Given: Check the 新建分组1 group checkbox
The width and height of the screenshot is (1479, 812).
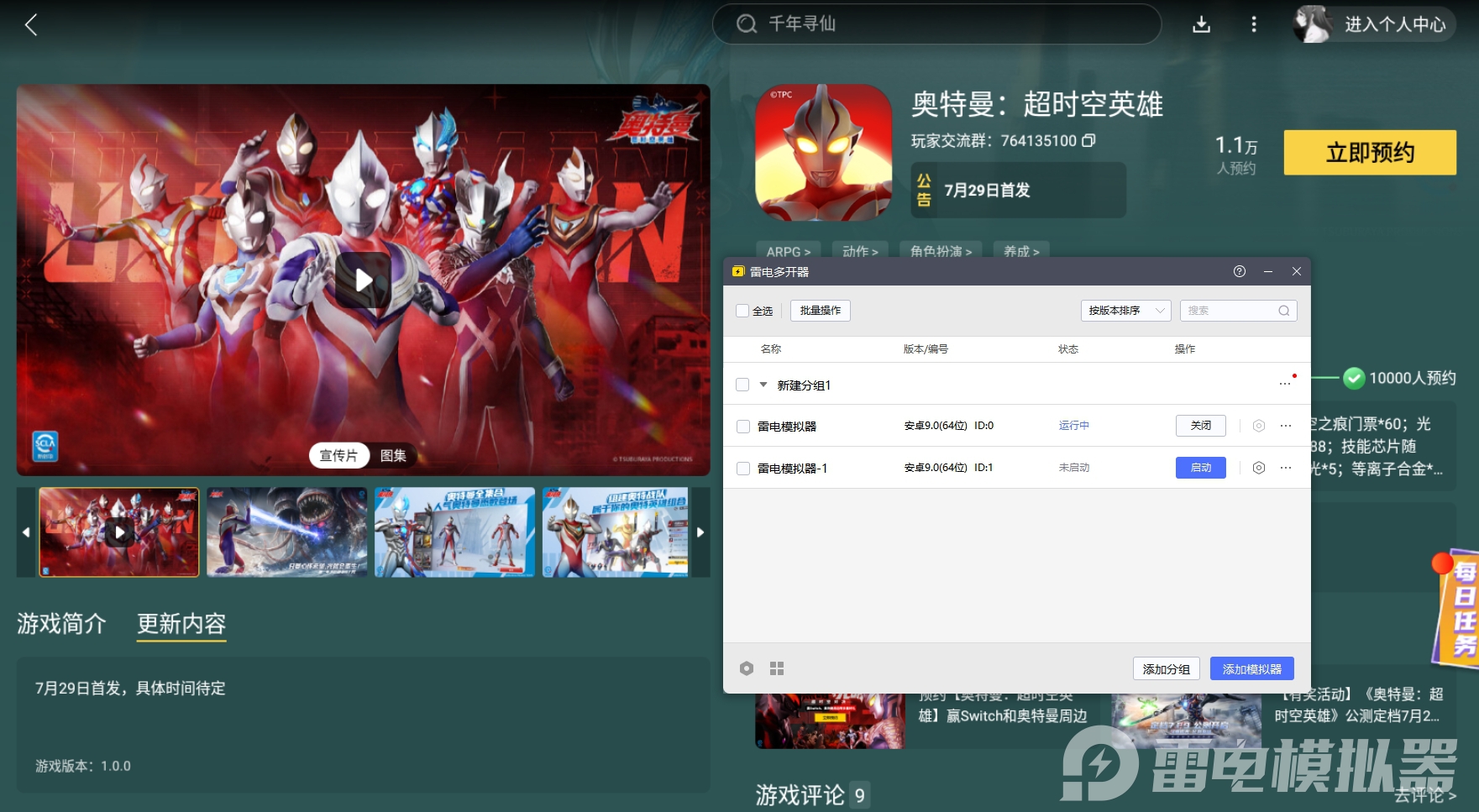Looking at the screenshot, I should 742,385.
